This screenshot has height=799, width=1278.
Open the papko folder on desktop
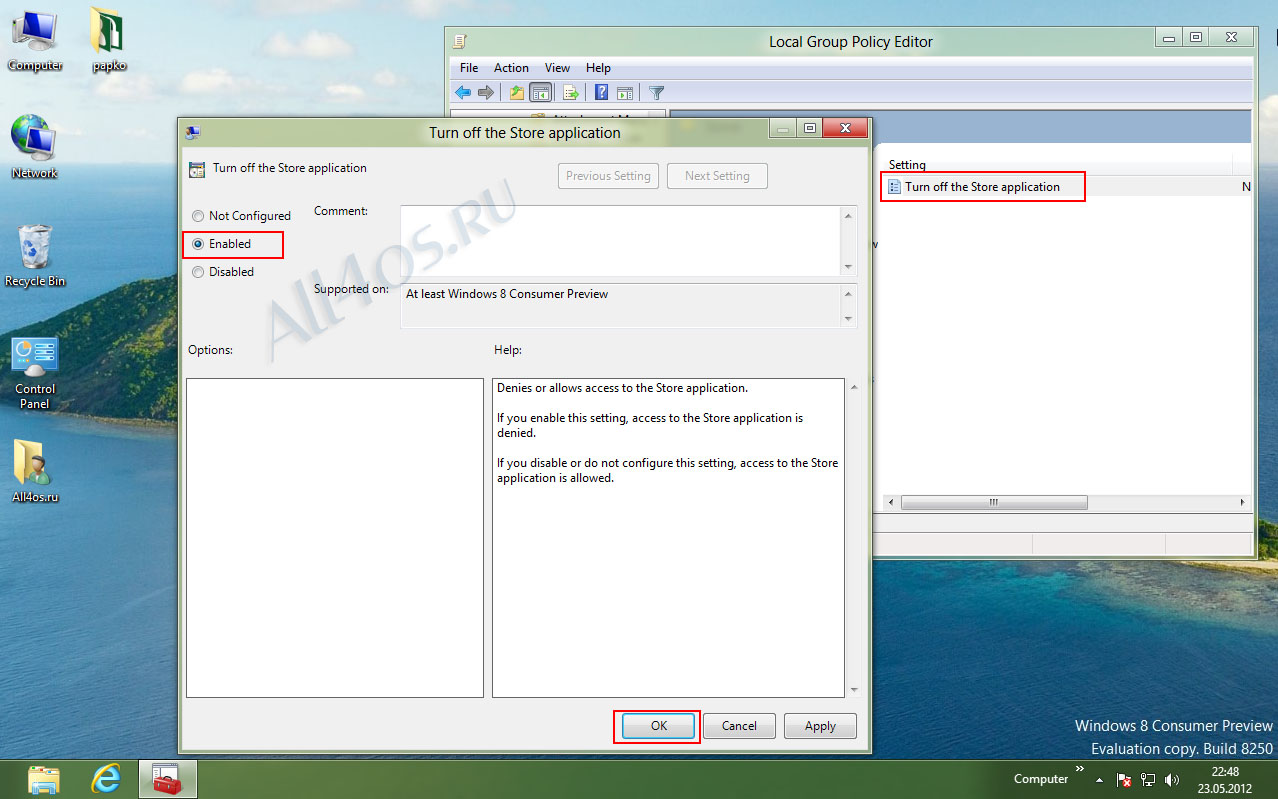click(107, 40)
